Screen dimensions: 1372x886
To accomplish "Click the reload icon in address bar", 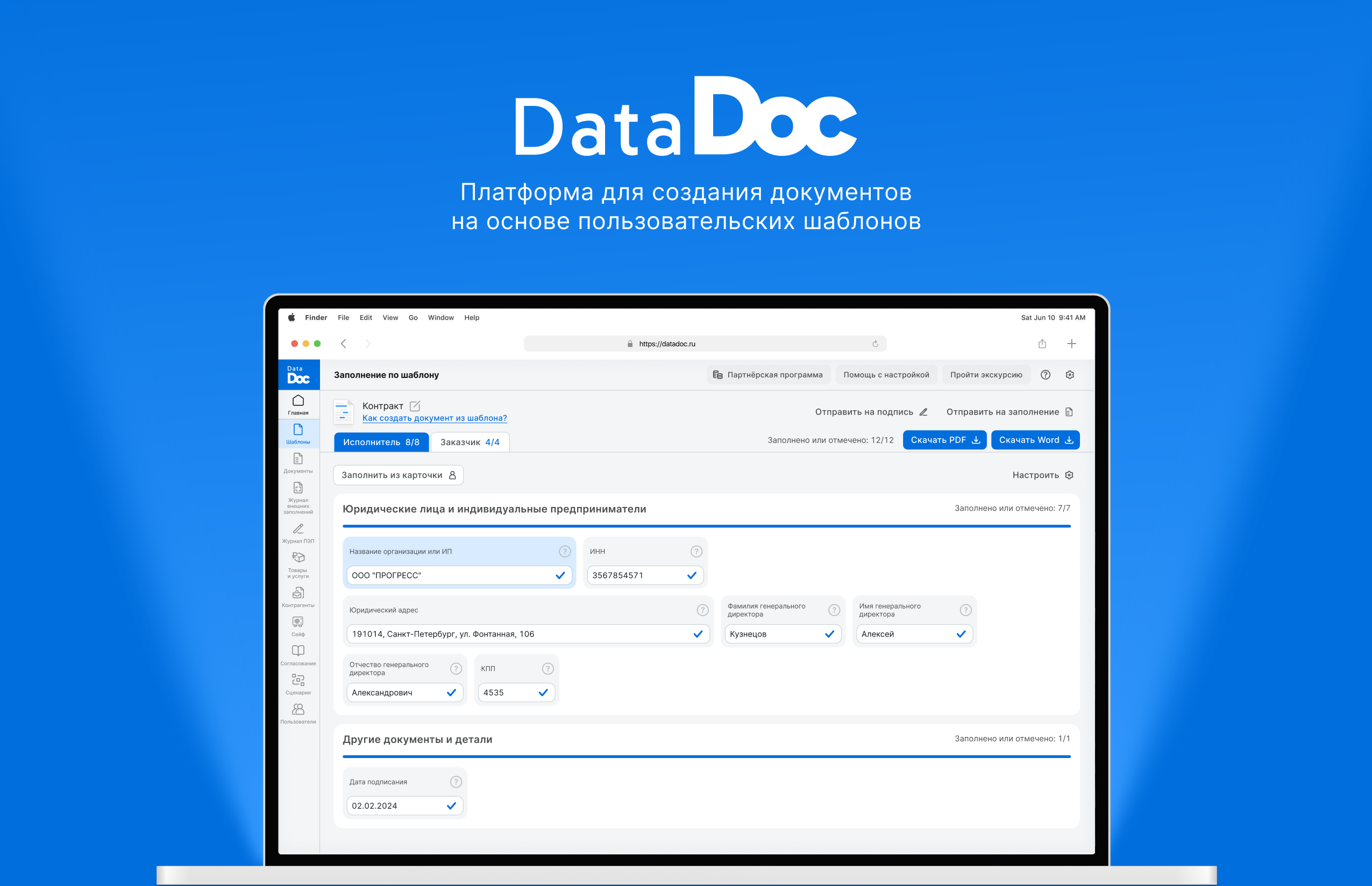I will click(876, 344).
